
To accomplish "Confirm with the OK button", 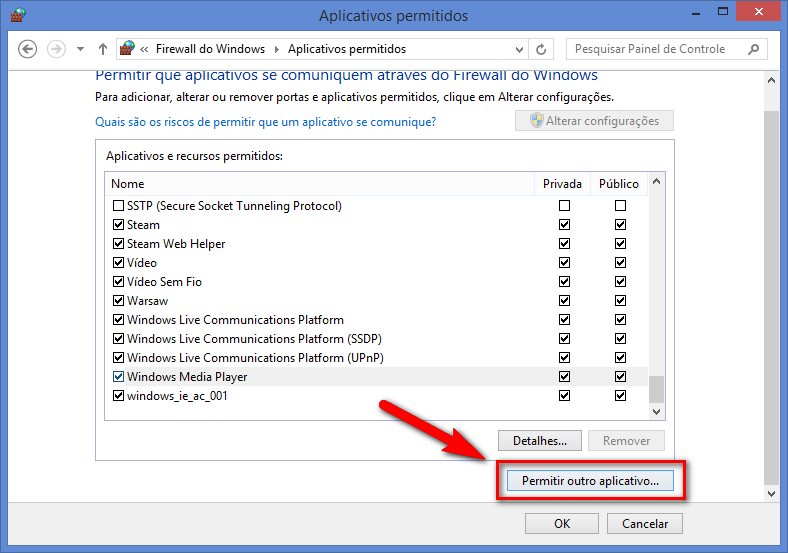I will 562,524.
